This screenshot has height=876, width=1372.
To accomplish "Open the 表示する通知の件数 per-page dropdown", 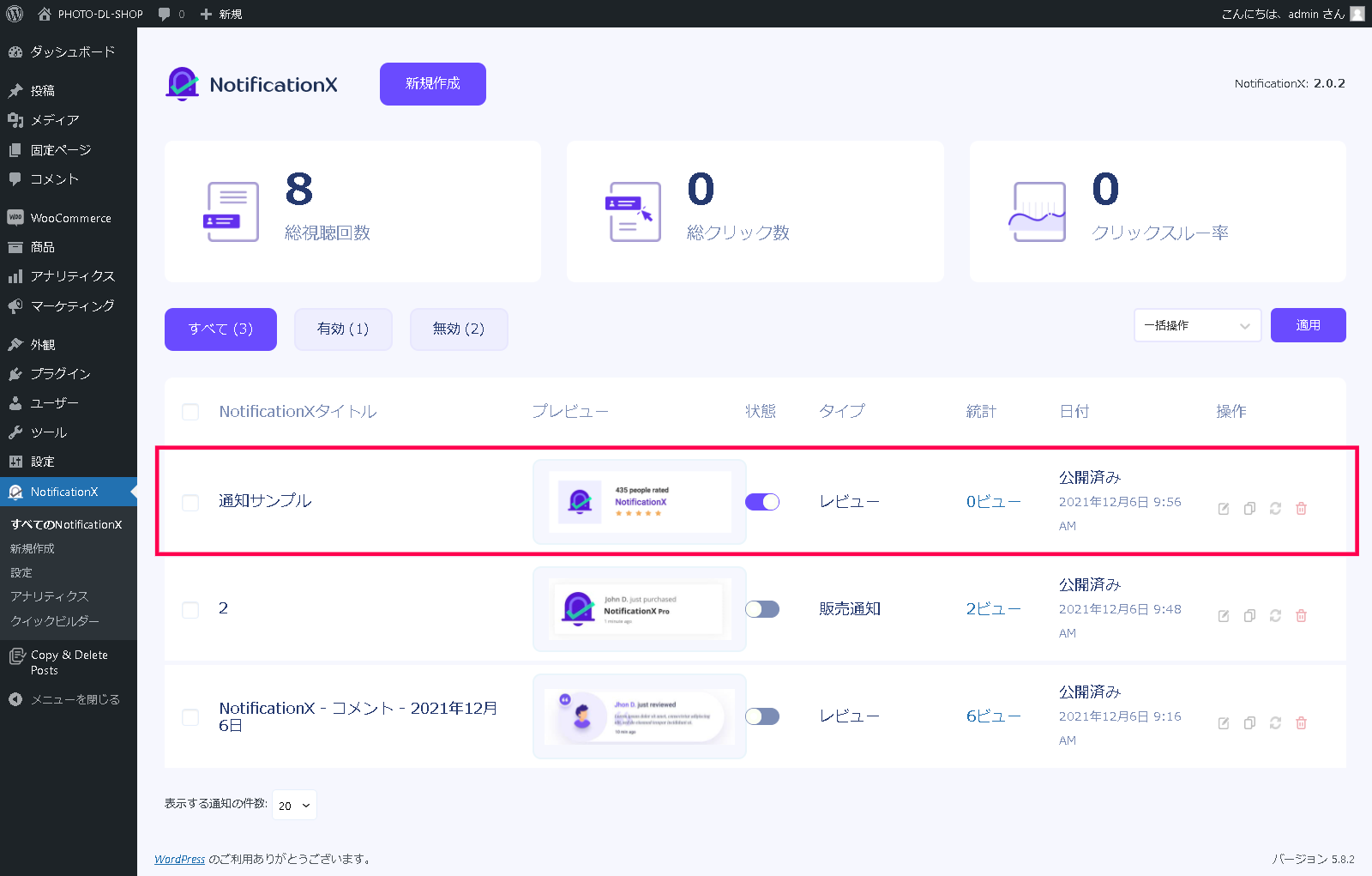I will tap(294, 806).
